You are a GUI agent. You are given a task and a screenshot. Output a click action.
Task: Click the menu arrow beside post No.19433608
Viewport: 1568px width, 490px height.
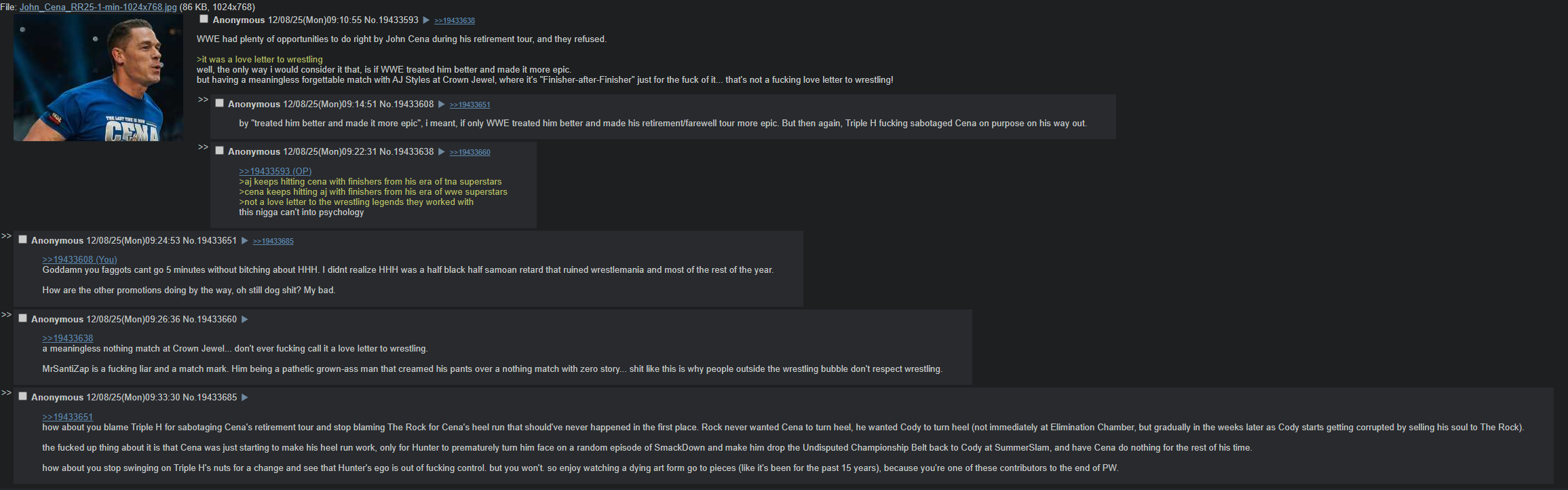[441, 105]
